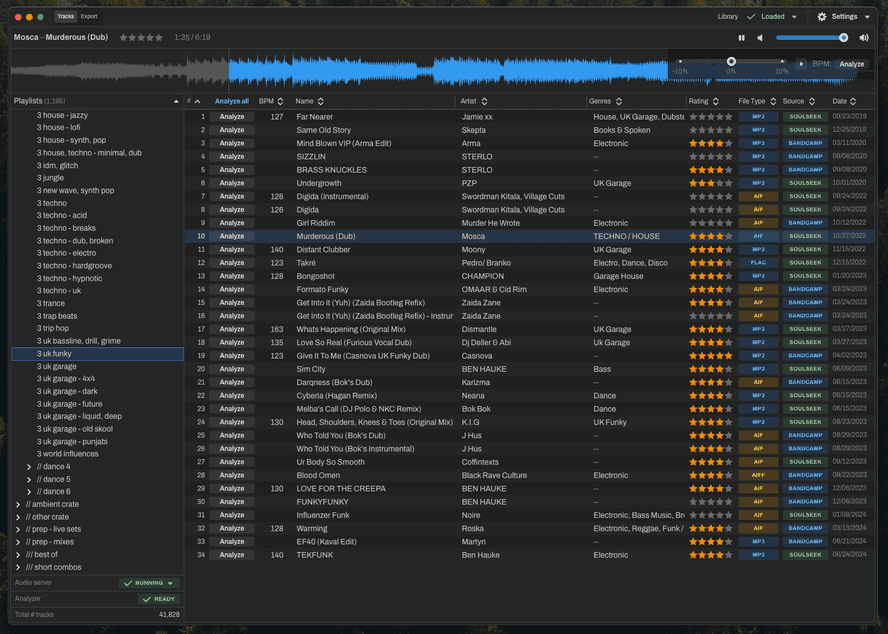
Task: Sort tracks using Genres column sort icon
Action: point(618,101)
